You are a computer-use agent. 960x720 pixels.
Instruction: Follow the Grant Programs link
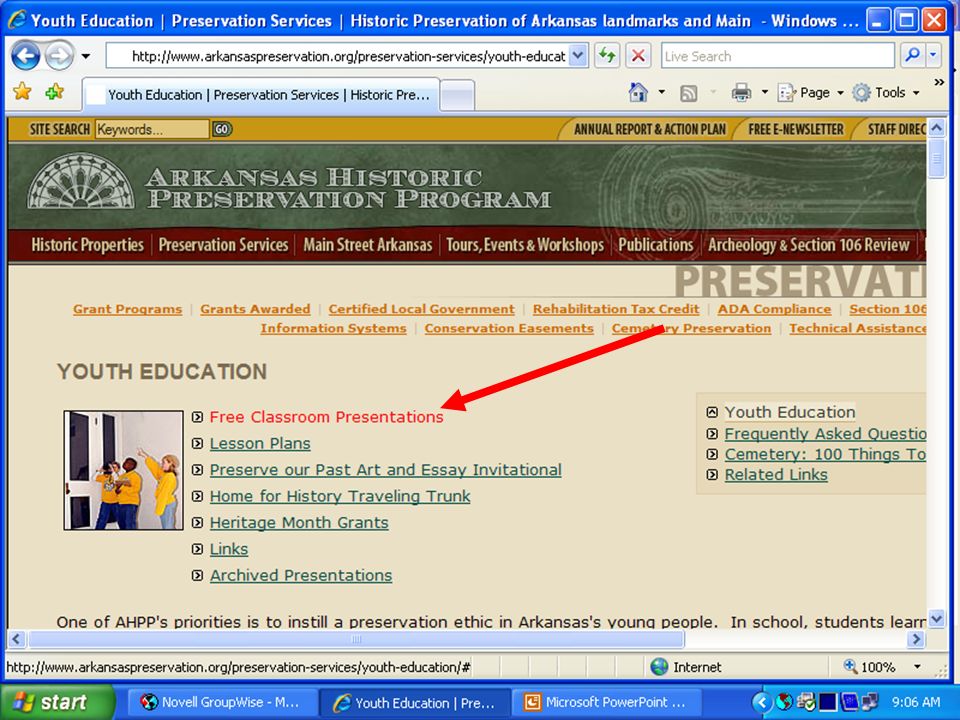tap(127, 309)
